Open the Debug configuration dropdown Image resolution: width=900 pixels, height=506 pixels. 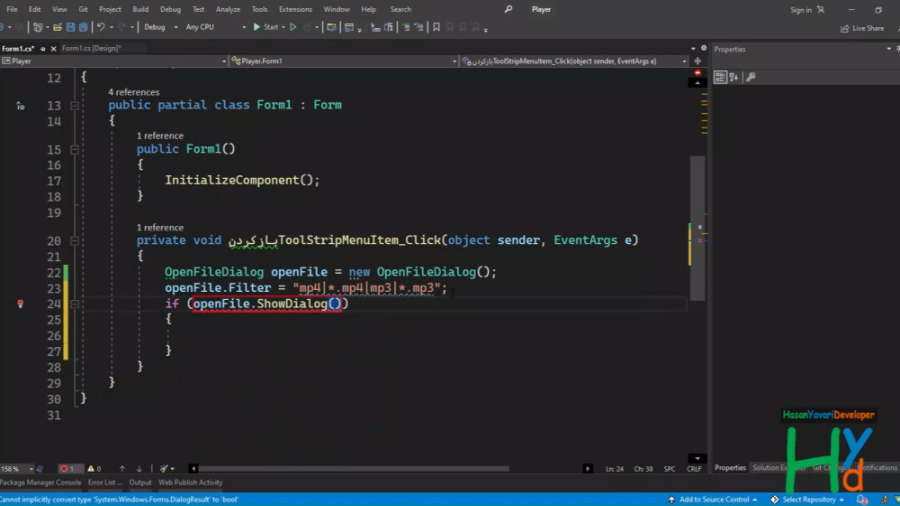(x=160, y=27)
